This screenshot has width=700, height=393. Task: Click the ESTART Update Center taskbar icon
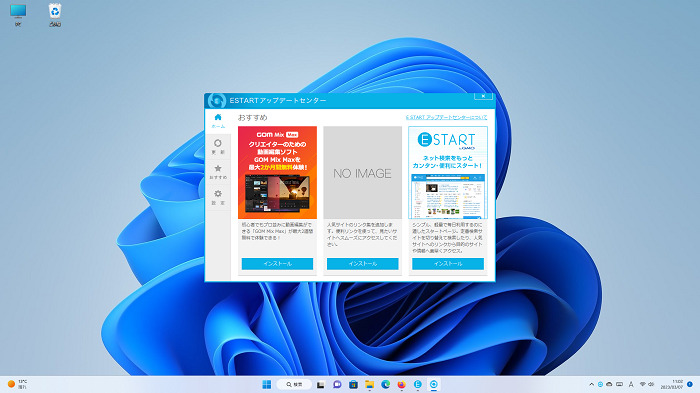click(433, 385)
